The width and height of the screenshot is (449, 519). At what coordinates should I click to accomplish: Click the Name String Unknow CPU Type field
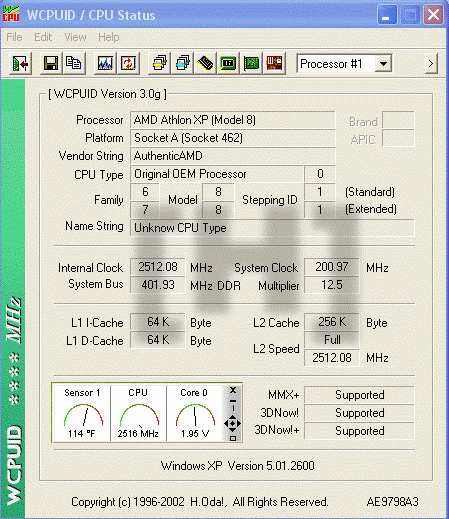tap(272, 228)
